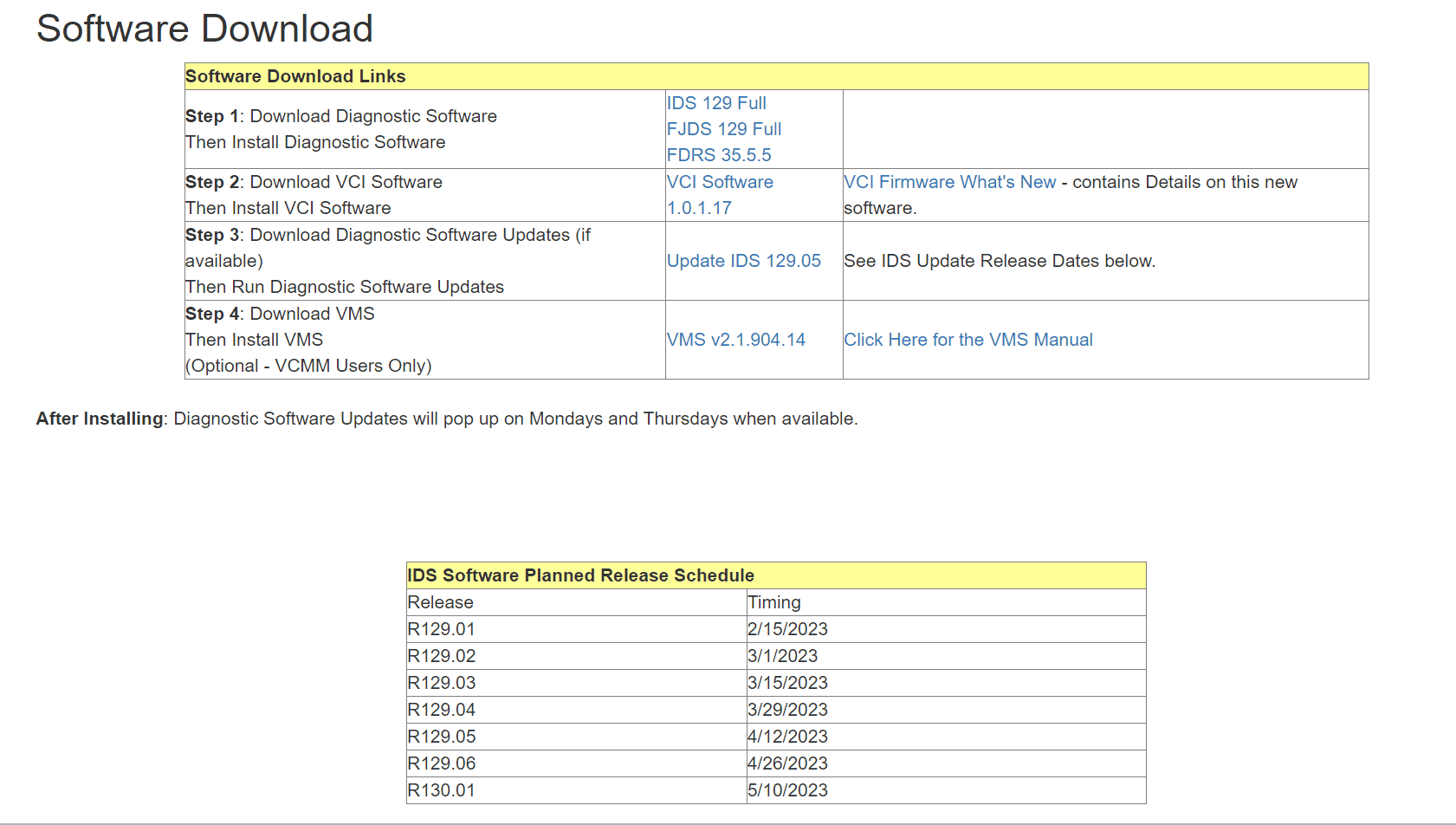Image resolution: width=1456 pixels, height=825 pixels.
Task: Click the Step 4 Download VMS text
Action: tap(280, 314)
